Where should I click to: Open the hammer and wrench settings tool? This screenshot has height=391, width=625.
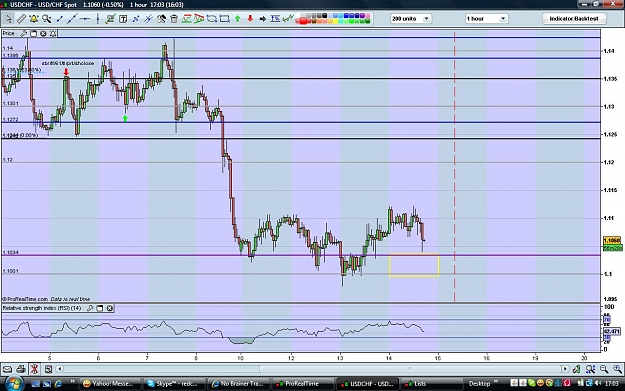(x=161, y=18)
